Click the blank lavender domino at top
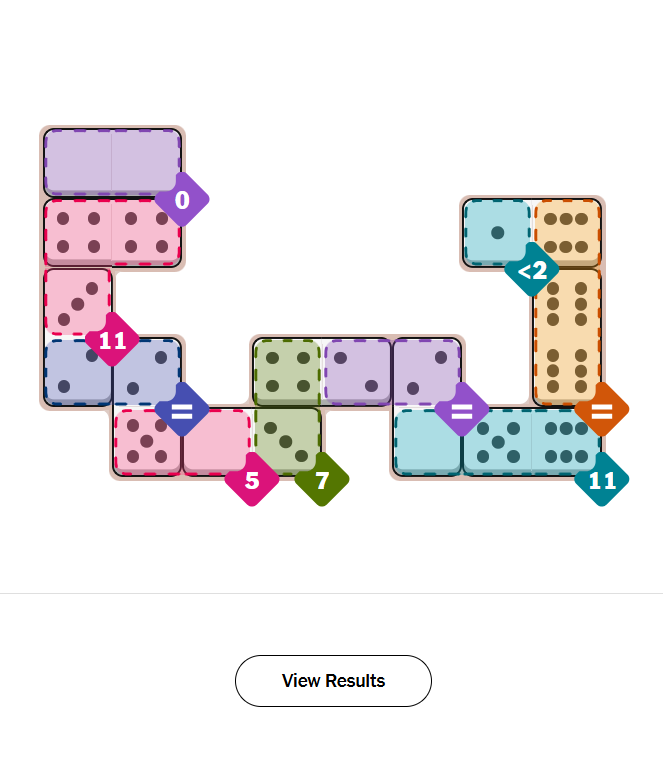The height and width of the screenshot is (782, 663). click(x=112, y=162)
